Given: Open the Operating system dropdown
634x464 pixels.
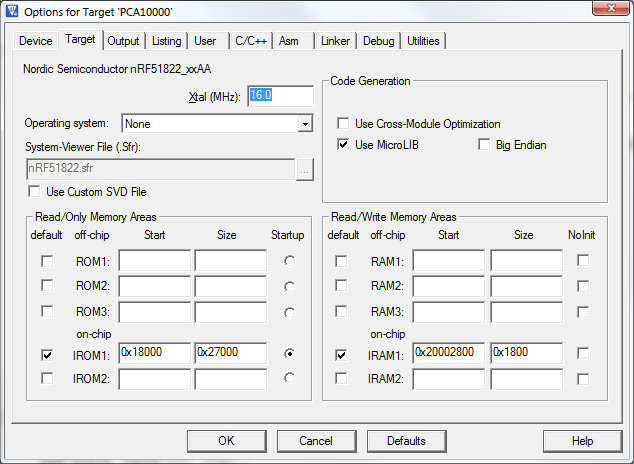Looking at the screenshot, I should pyautogui.click(x=305, y=124).
